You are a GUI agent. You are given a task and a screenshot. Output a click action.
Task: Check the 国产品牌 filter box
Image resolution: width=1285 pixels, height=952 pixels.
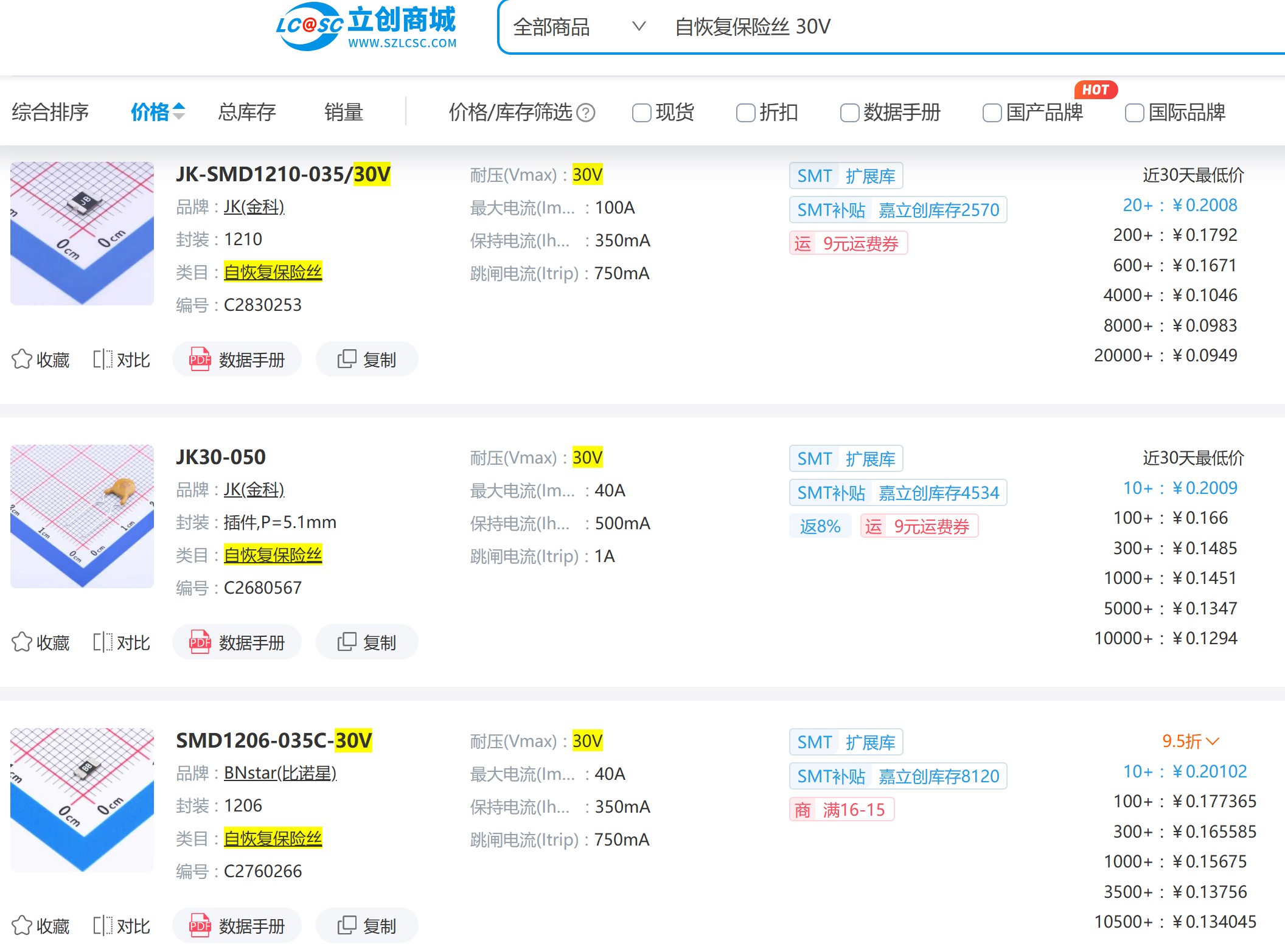coord(992,113)
